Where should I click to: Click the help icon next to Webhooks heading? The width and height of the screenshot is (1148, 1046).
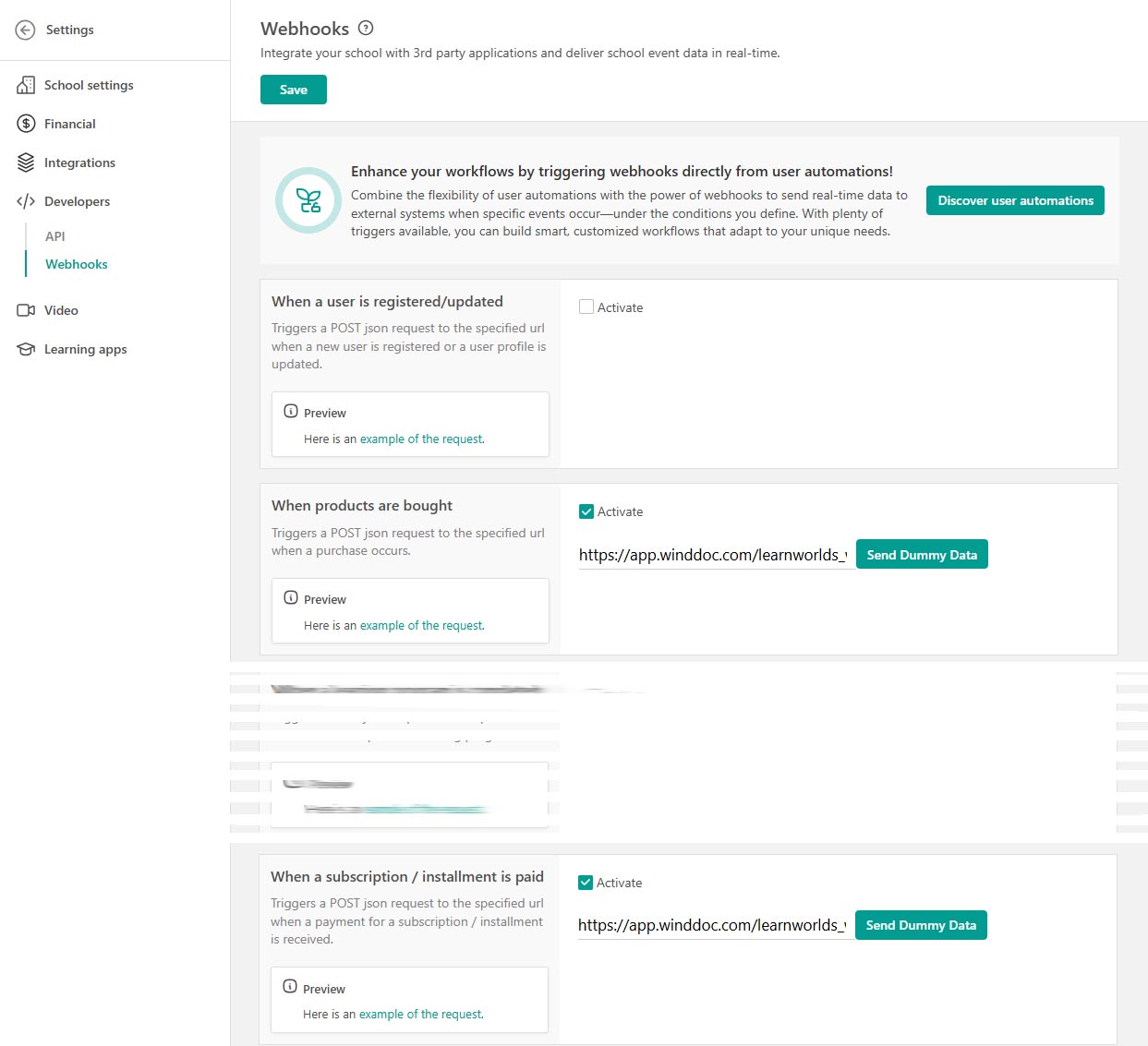366,28
